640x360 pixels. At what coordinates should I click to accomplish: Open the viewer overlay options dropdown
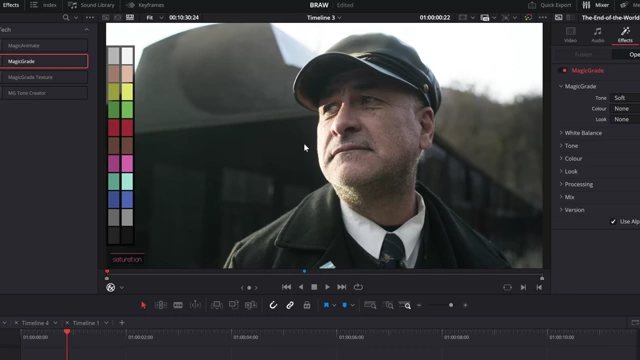coord(122,288)
